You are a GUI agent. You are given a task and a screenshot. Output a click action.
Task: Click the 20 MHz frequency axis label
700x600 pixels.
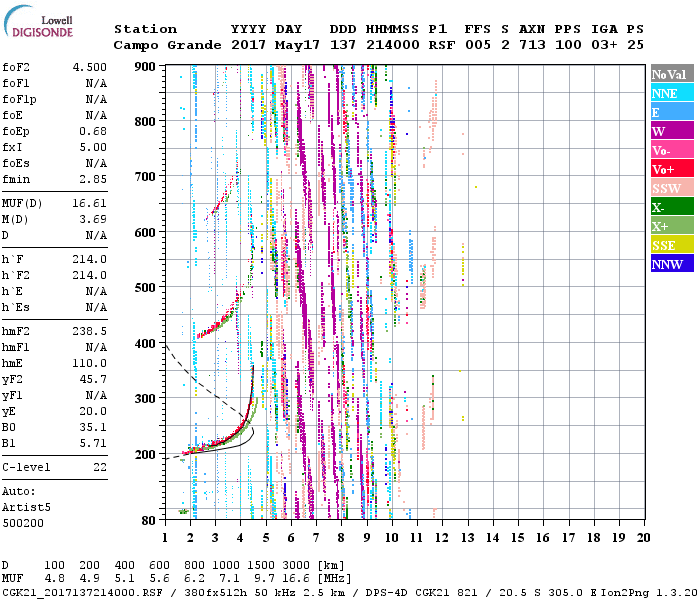[x=643, y=538]
